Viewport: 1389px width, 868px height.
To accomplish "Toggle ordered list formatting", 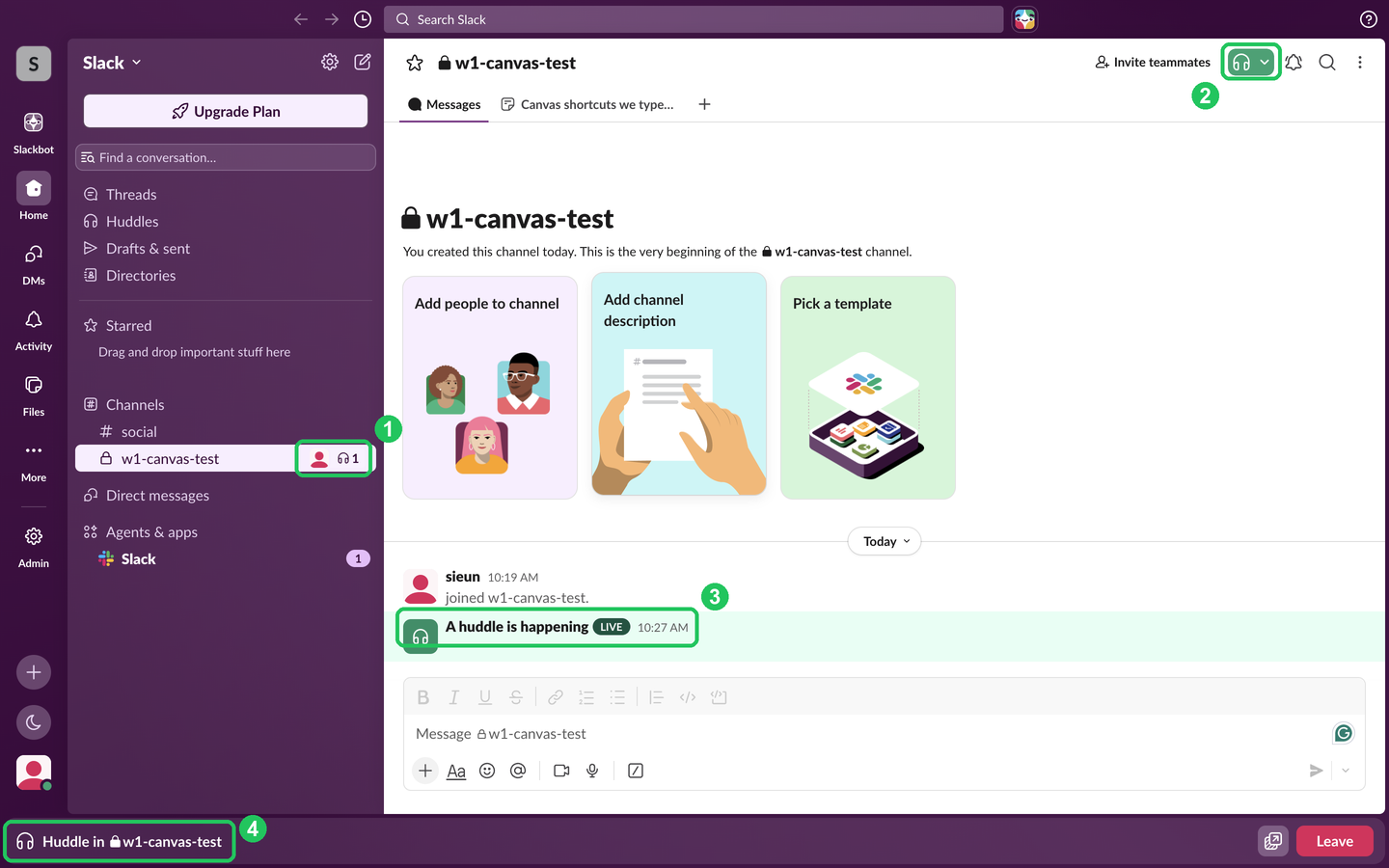I will tap(586, 697).
